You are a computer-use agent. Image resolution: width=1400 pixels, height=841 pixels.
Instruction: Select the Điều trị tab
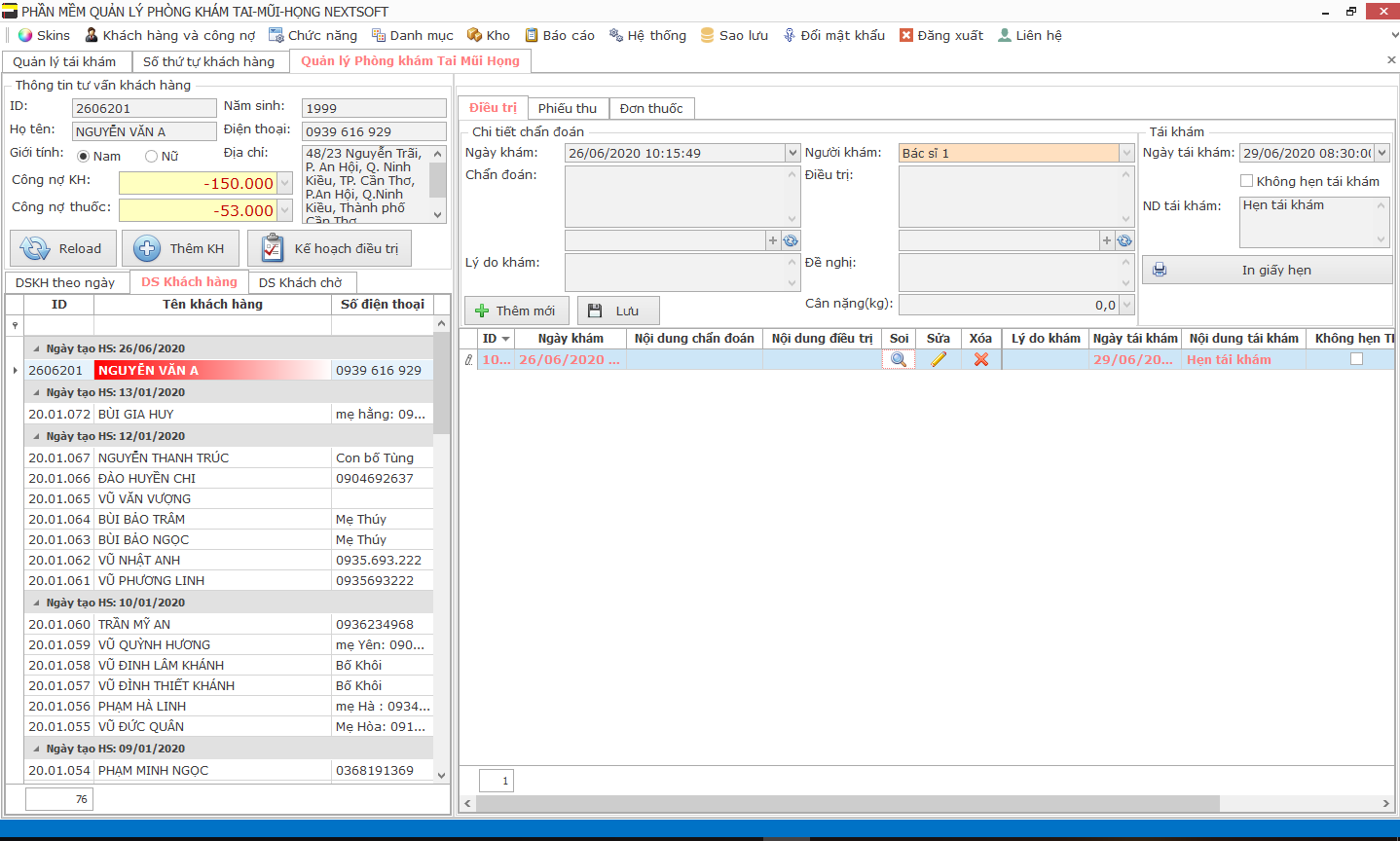[493, 107]
